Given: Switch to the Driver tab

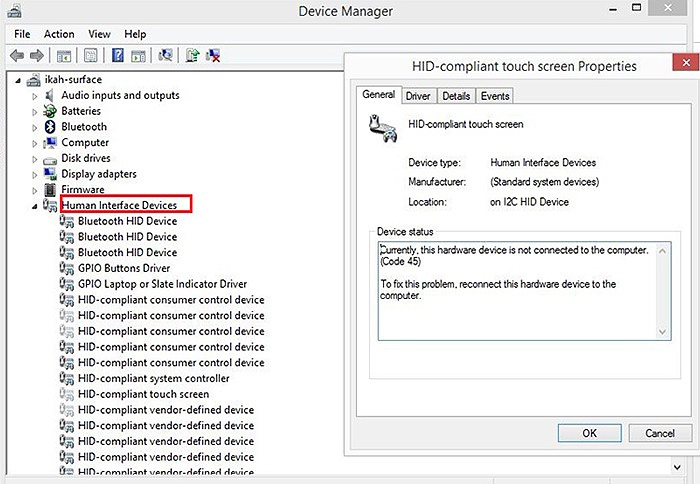Looking at the screenshot, I should tap(418, 96).
